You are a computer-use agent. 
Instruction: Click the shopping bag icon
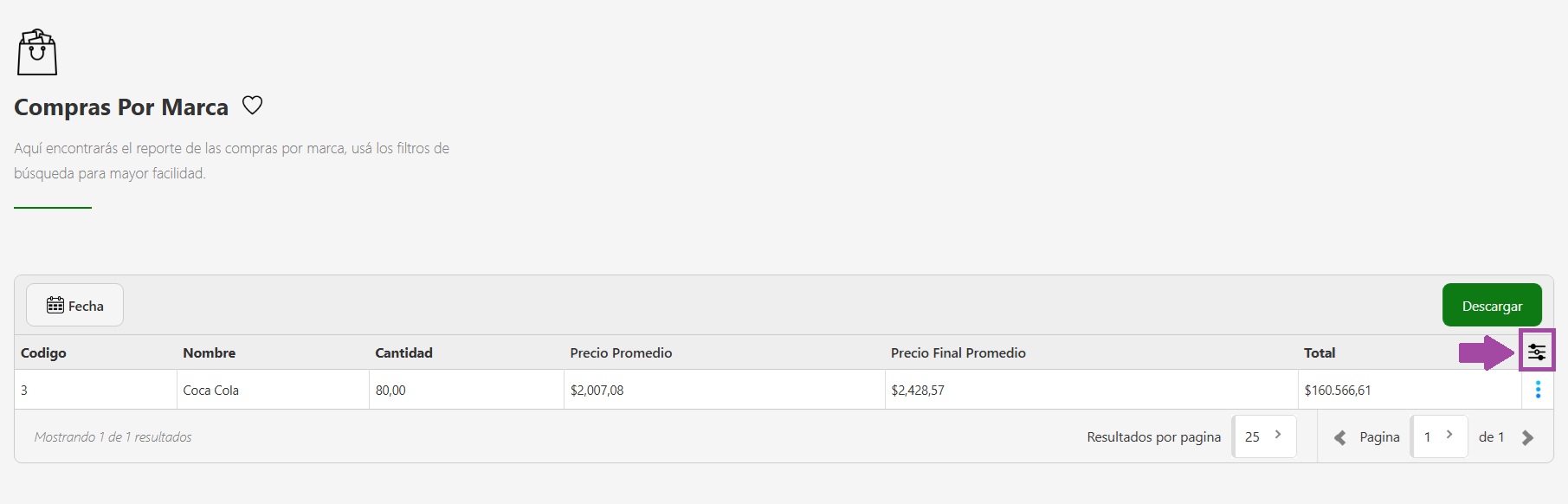click(37, 52)
